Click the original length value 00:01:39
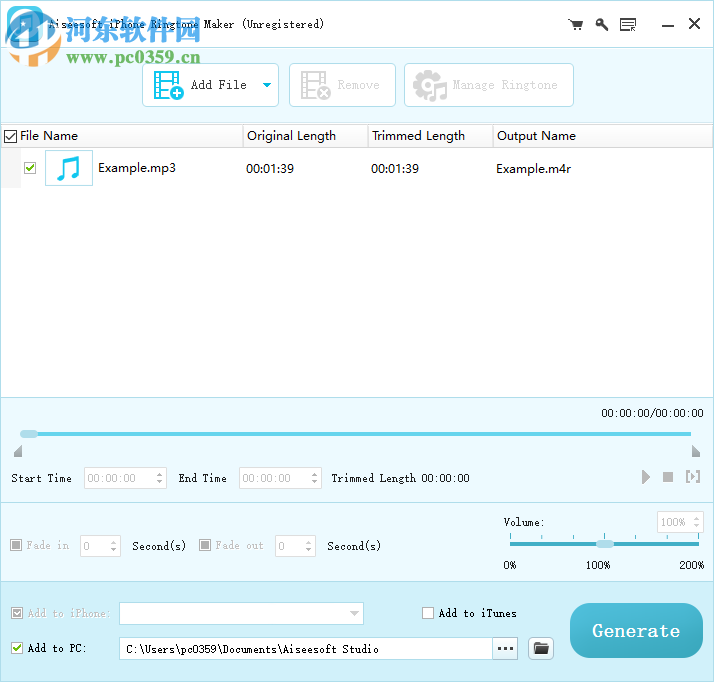This screenshot has height=682, width=714. 270,169
